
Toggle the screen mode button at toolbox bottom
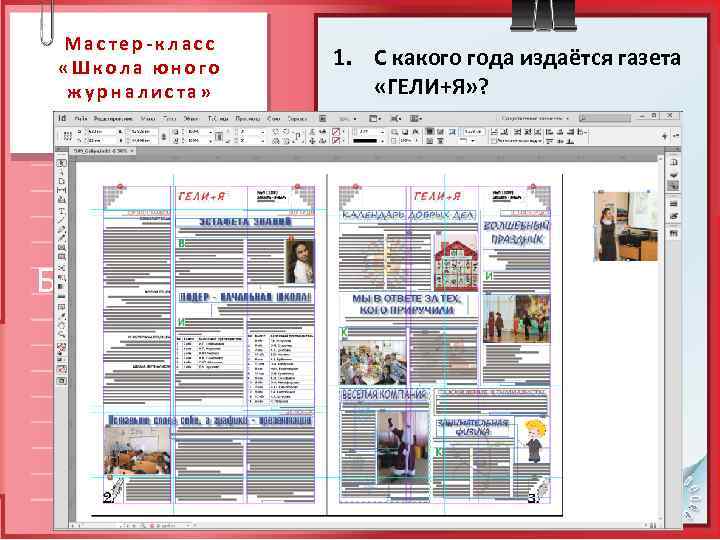pos(61,381)
